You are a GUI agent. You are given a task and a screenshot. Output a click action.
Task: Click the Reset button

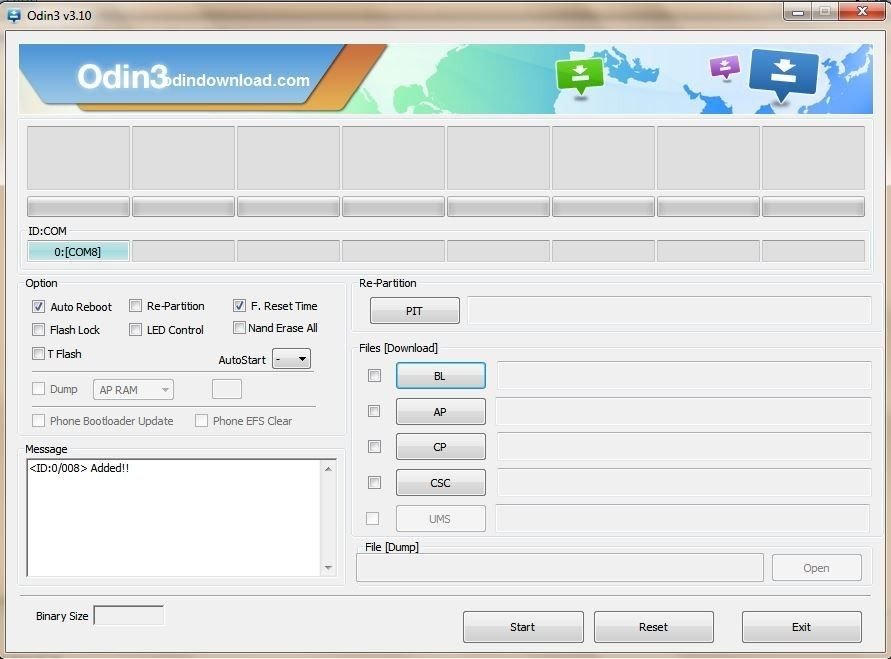tap(653, 627)
